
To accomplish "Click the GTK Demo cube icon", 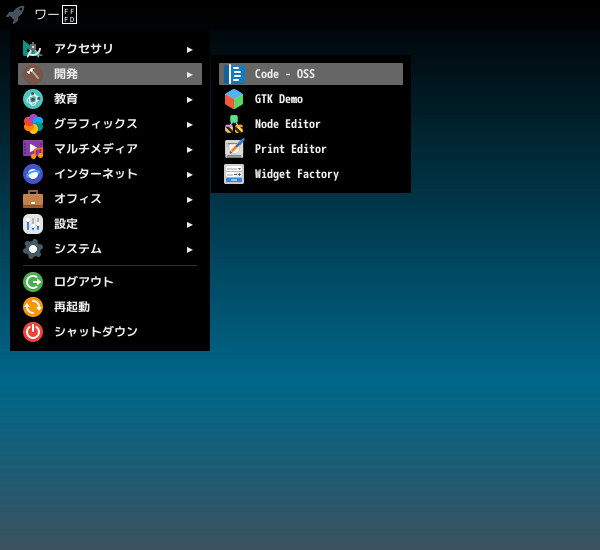I will coord(234,99).
